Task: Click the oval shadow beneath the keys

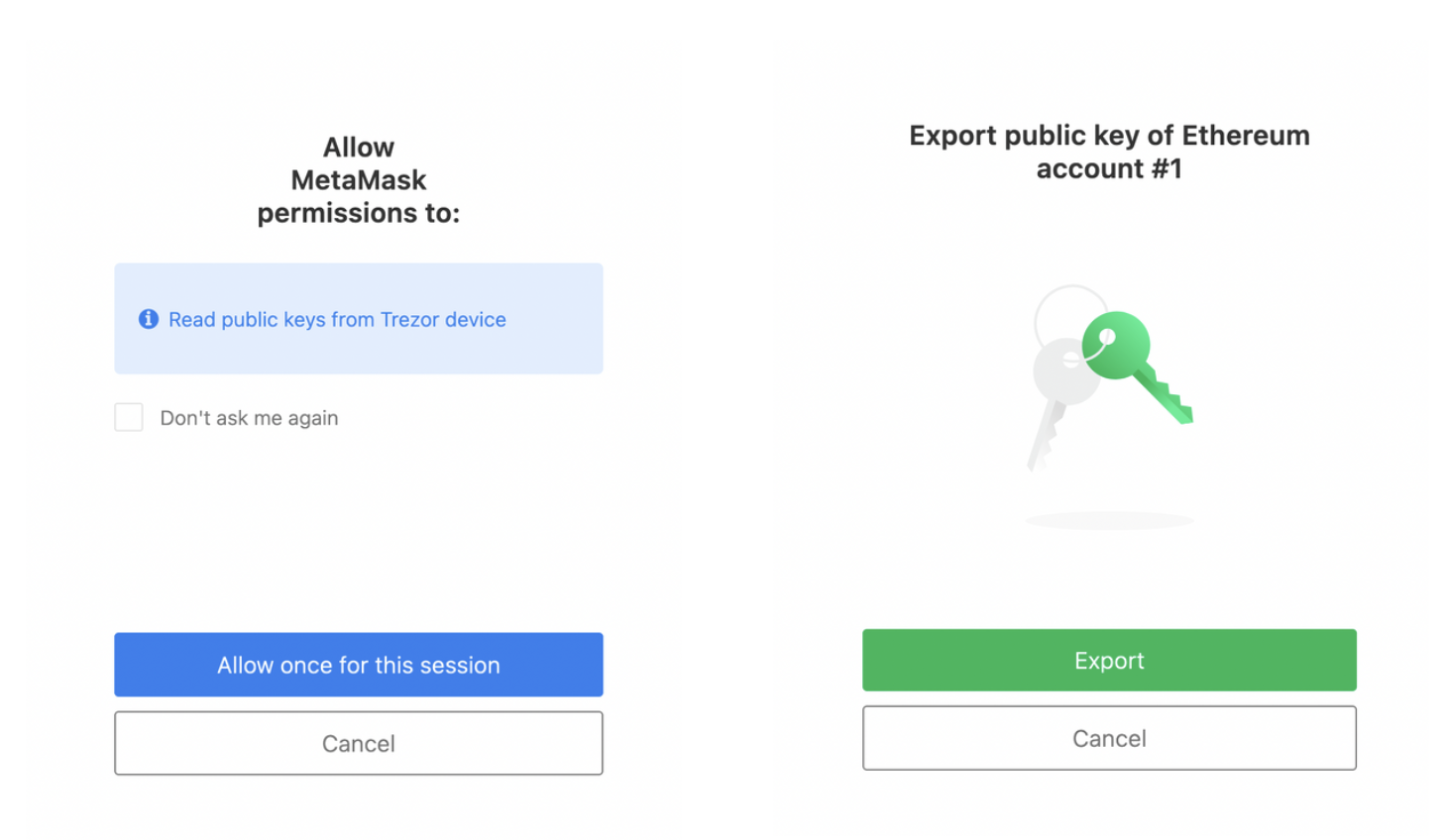Action: point(1109,520)
